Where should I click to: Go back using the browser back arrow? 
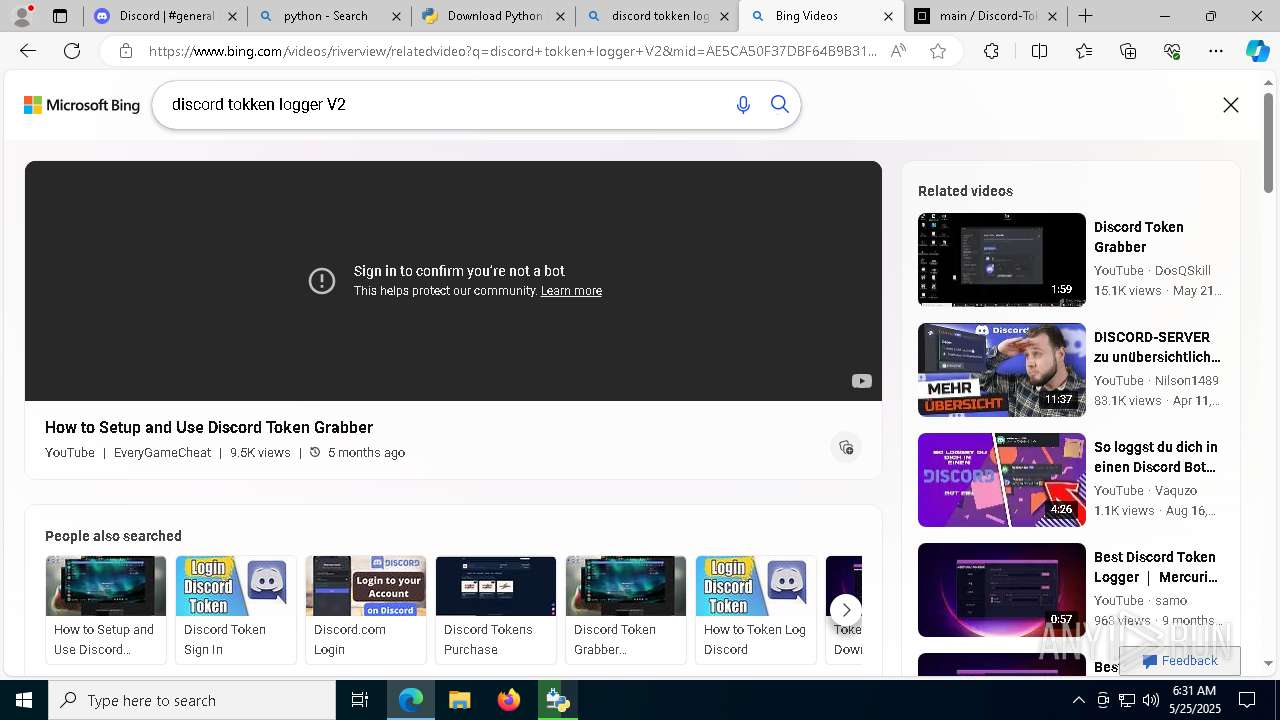pos(28,51)
